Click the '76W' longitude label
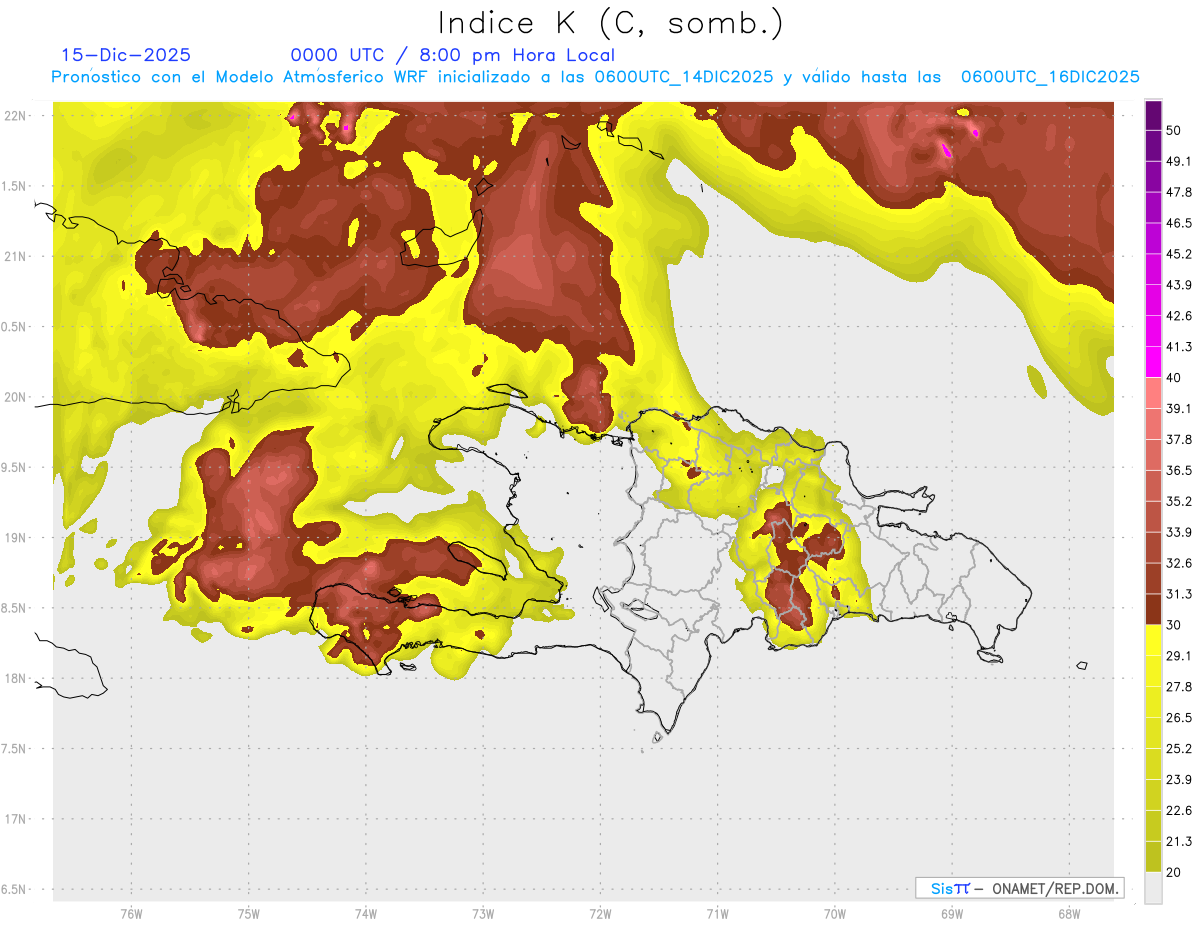The width and height of the screenshot is (1200, 927). 131,914
